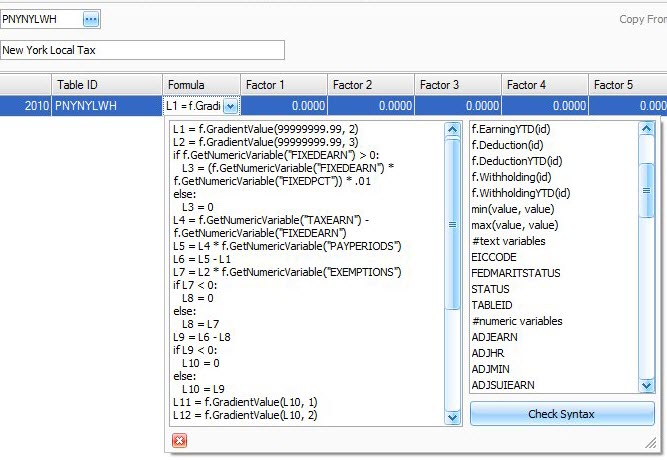
Task: Click the Table ID column header
Action: (106, 85)
